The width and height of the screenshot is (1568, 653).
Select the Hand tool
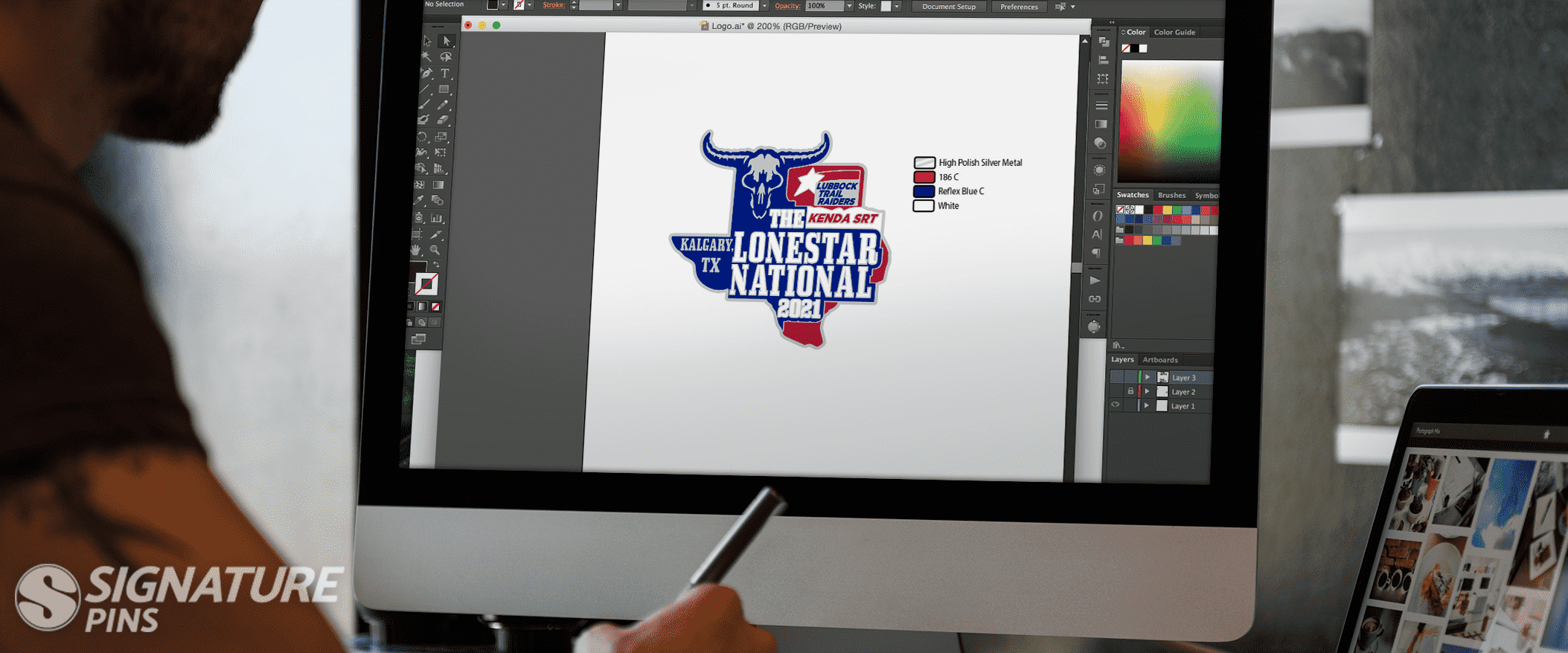417,250
